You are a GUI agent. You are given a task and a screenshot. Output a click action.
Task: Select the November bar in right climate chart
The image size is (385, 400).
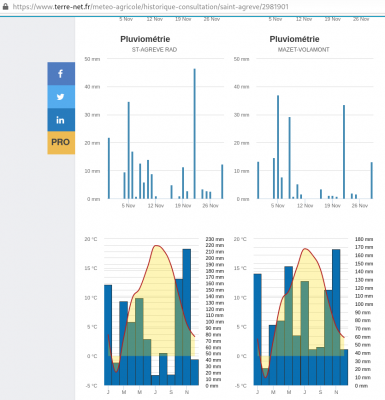point(336,317)
